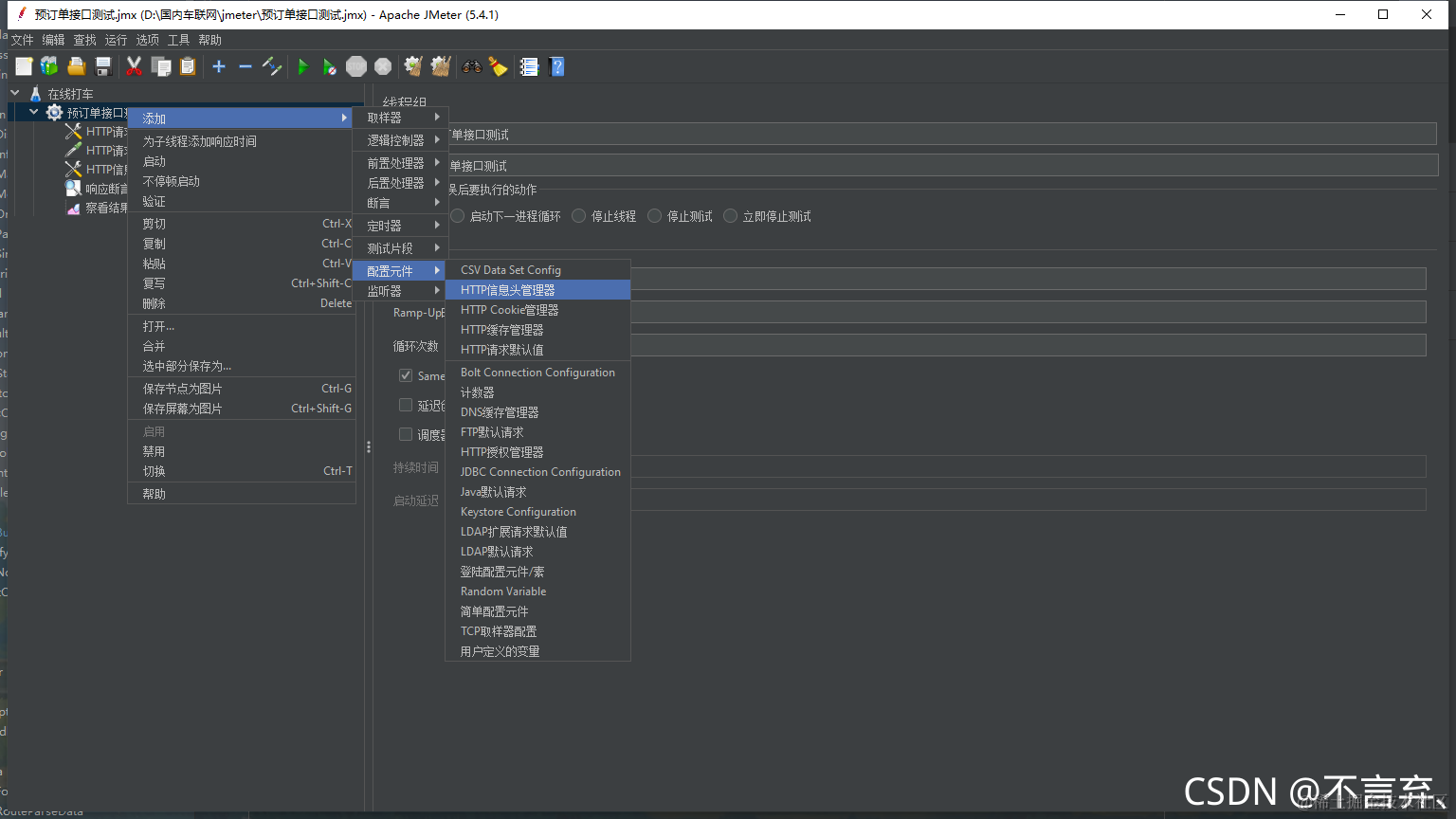Expand the 前置处理器 submenu
Screen dimensions: 1456x819
[399, 163]
